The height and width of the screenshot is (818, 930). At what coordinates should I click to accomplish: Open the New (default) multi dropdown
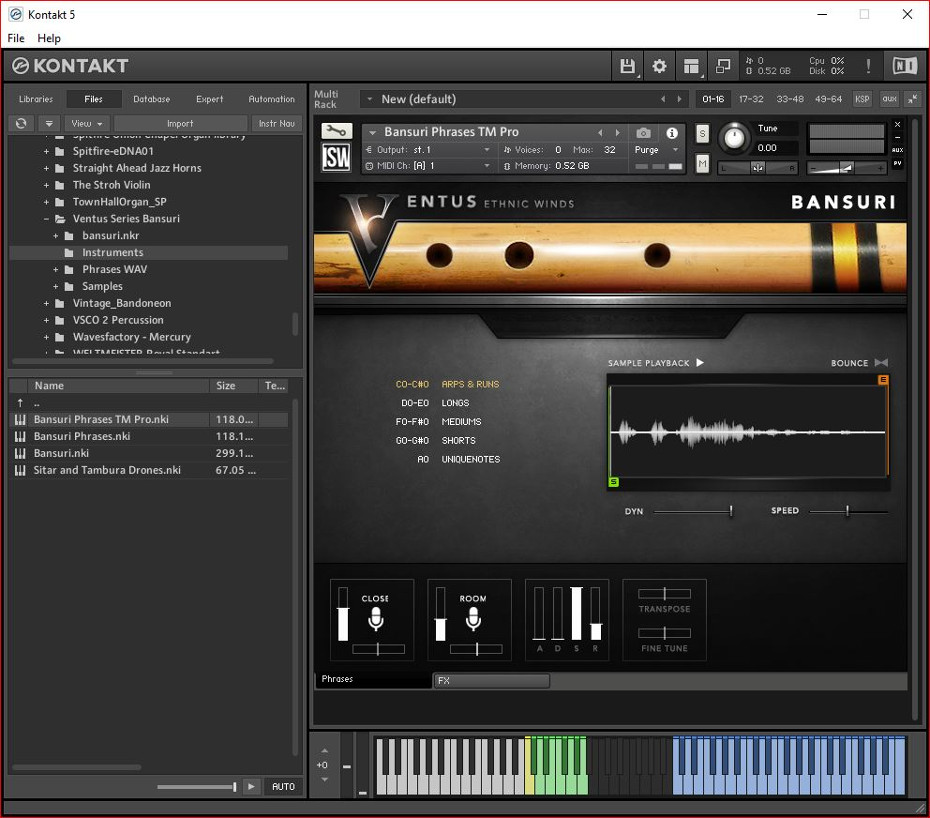(369, 99)
